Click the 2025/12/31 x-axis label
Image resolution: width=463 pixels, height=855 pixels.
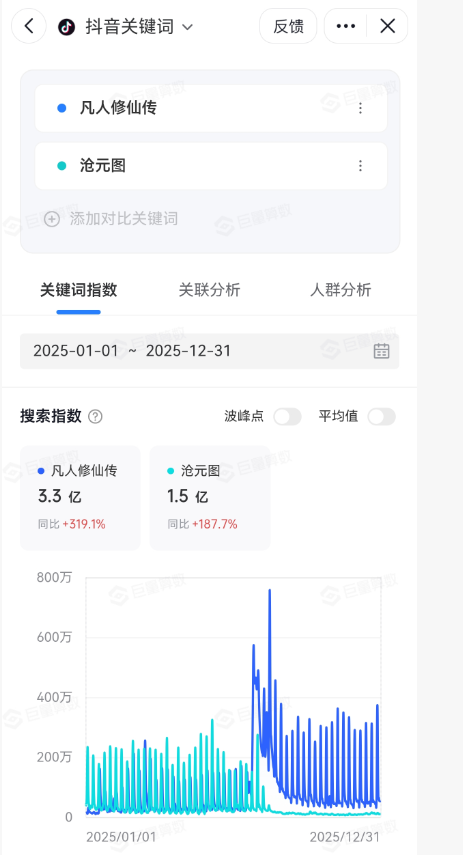344,836
